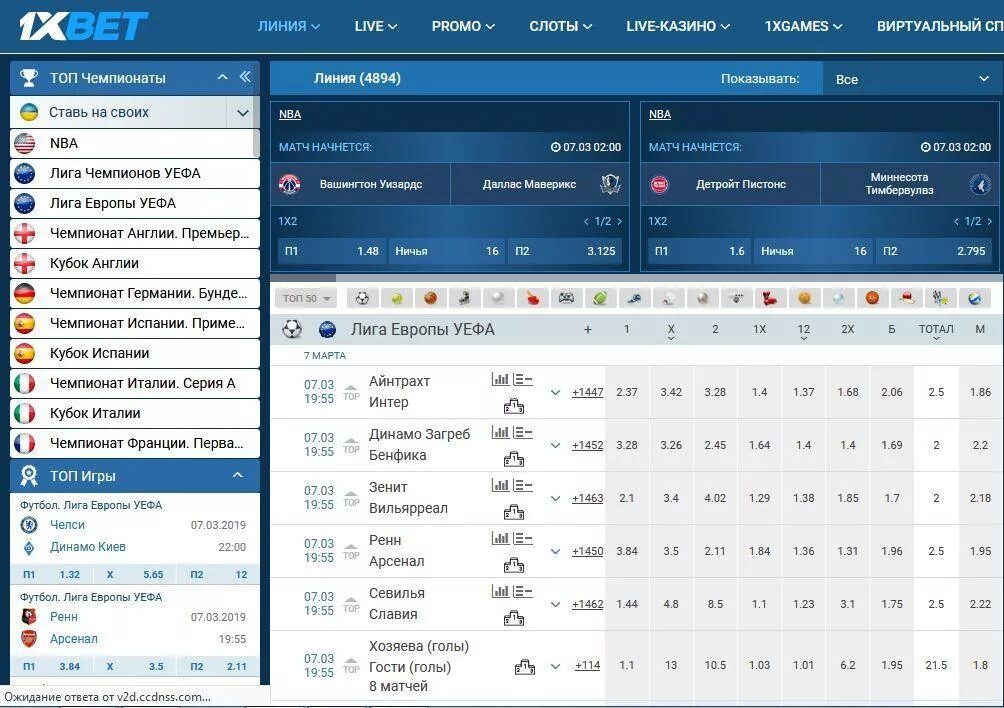Select the gamepad esports filter icon
The width and height of the screenshot is (1004, 708).
tap(566, 298)
